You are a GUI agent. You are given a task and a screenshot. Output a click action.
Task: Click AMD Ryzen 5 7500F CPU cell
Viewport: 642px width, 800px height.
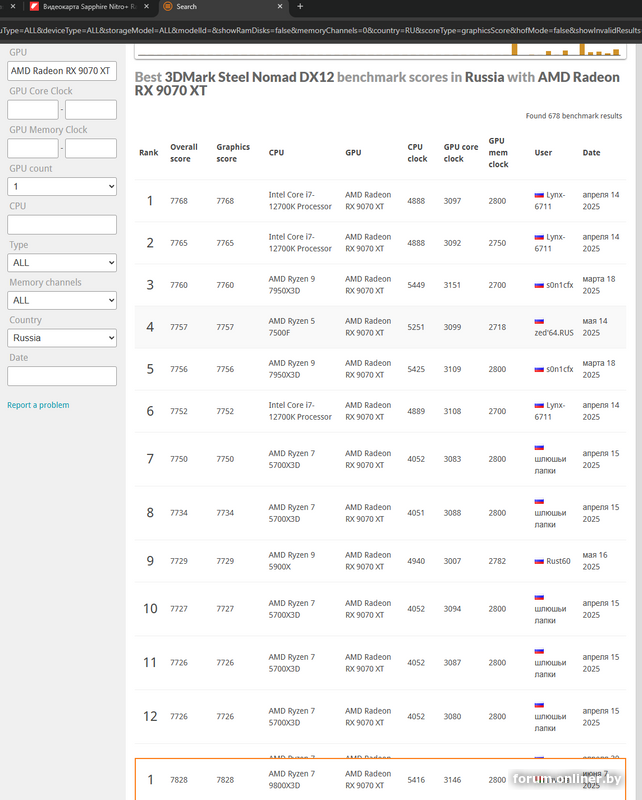coord(292,327)
